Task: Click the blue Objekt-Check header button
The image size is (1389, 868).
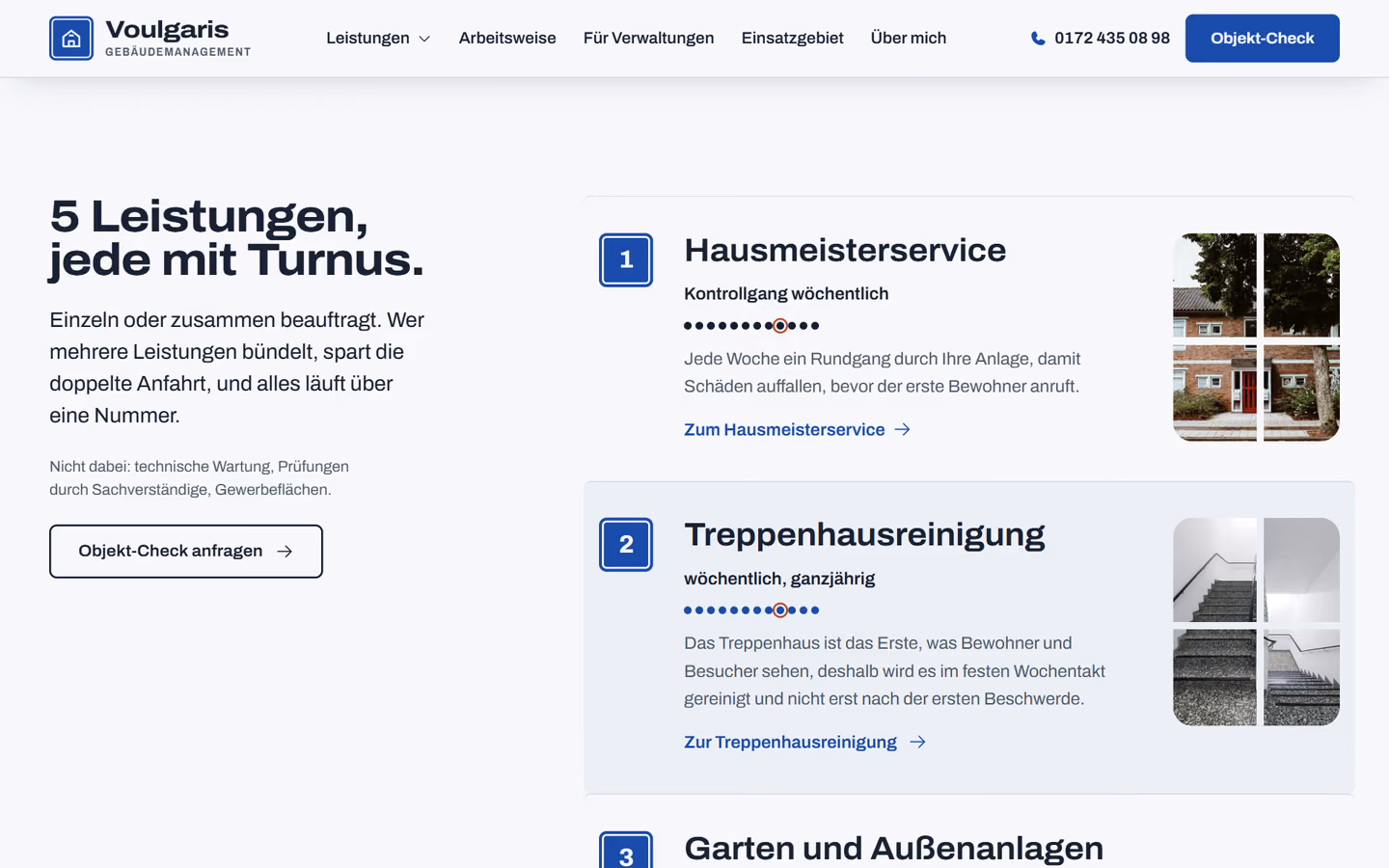Action: click(1263, 39)
